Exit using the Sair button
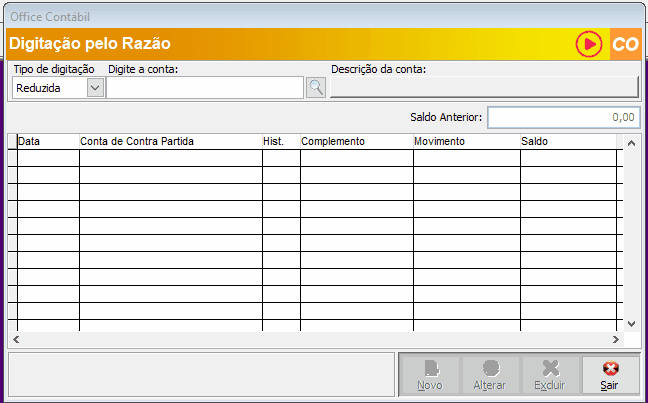The image size is (648, 403). [609, 374]
